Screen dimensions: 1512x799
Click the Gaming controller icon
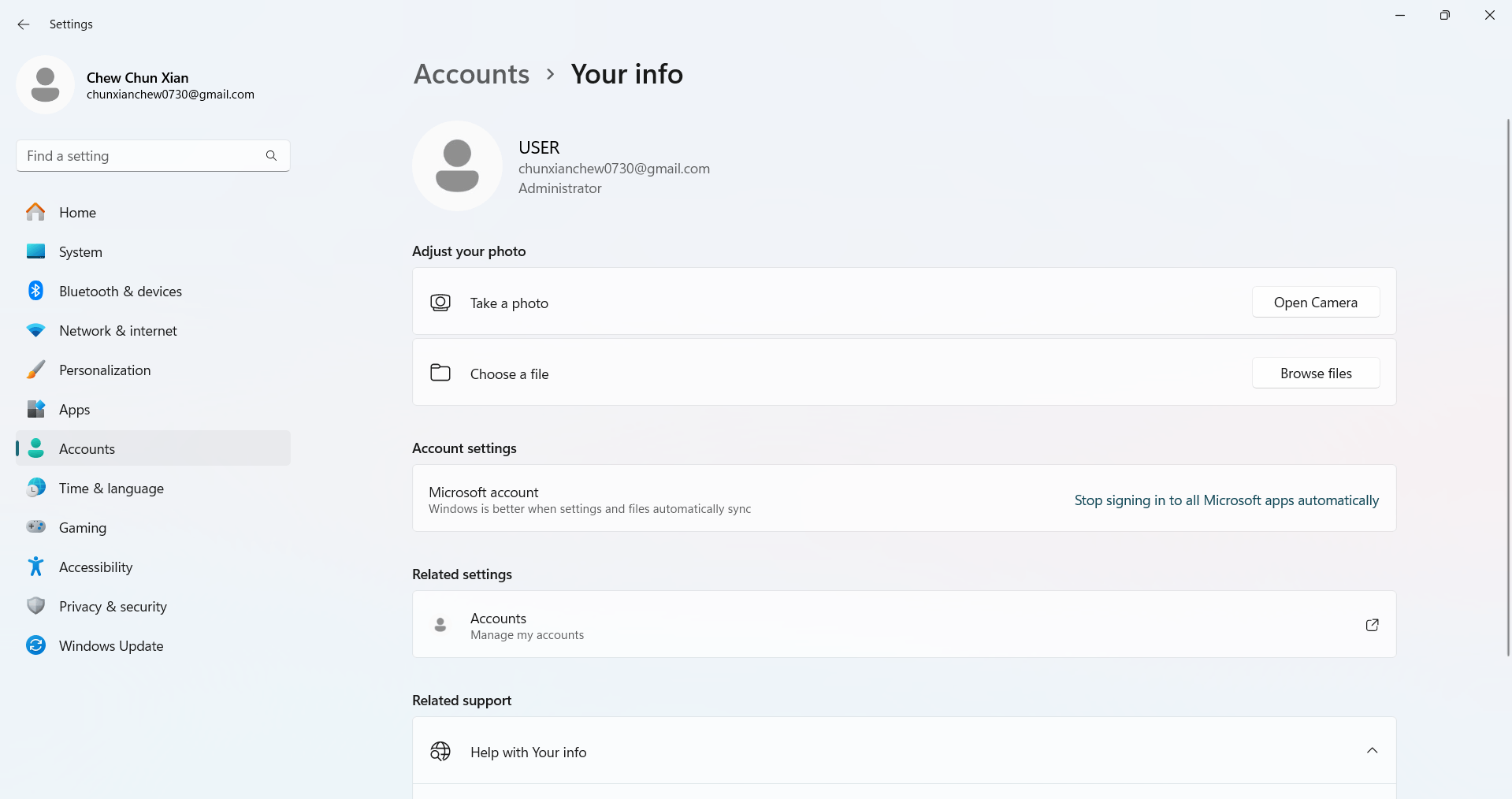pyautogui.click(x=35, y=526)
